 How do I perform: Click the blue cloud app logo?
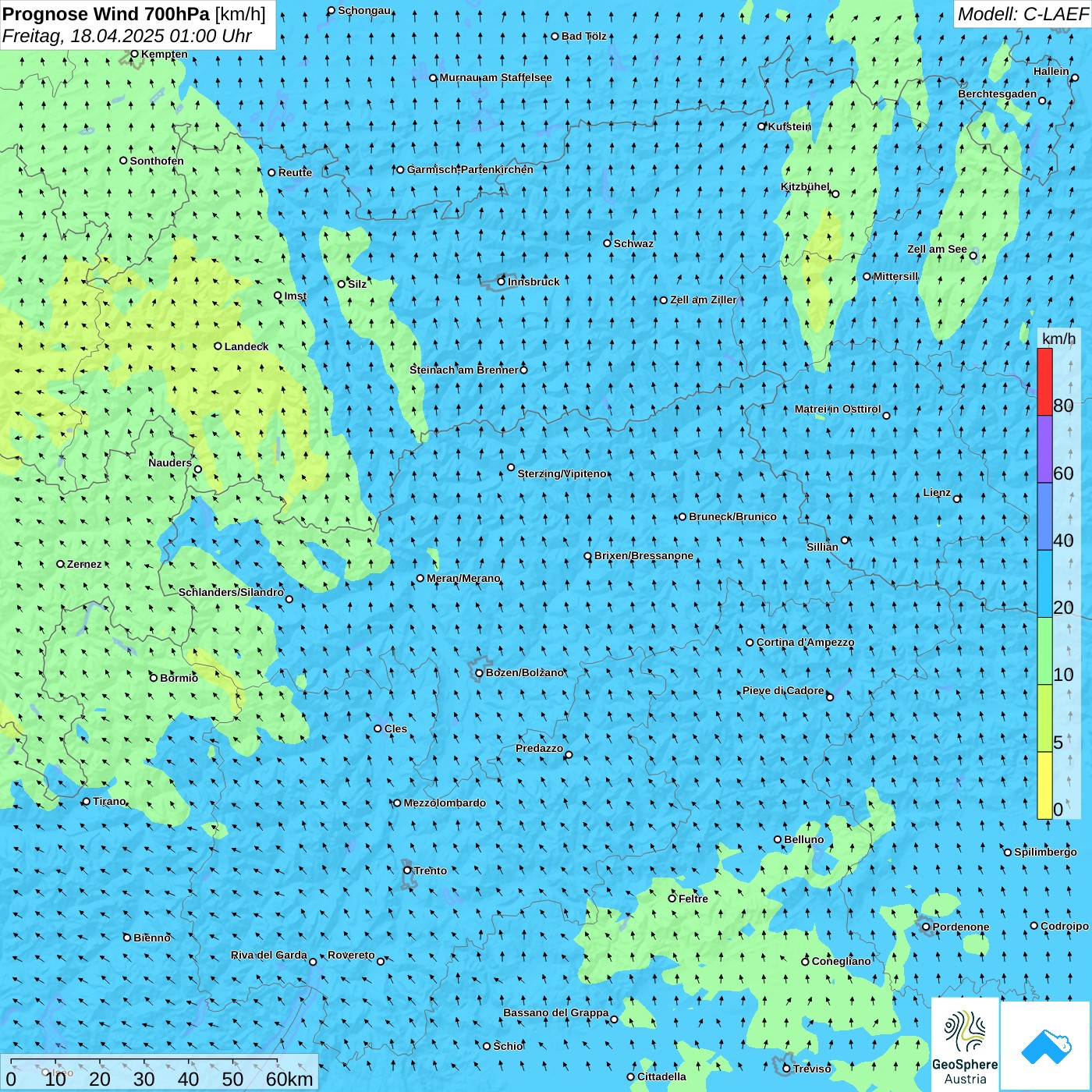pyautogui.click(x=1046, y=1046)
